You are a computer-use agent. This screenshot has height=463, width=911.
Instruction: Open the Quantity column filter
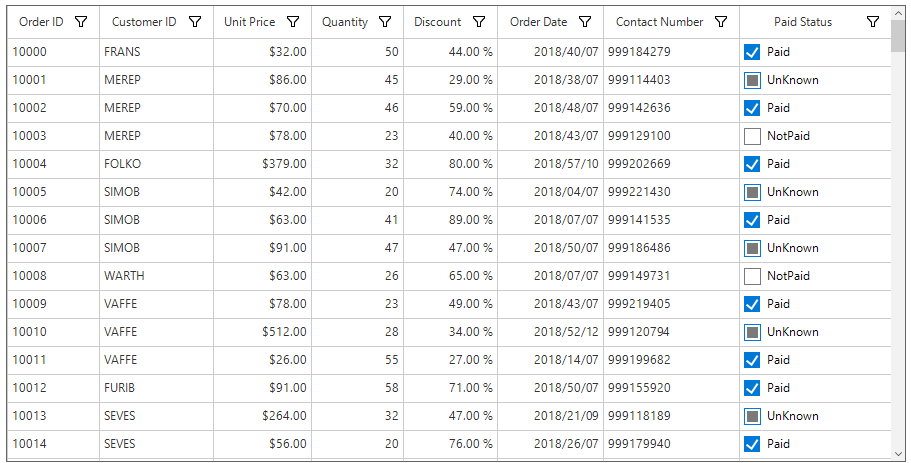385,22
